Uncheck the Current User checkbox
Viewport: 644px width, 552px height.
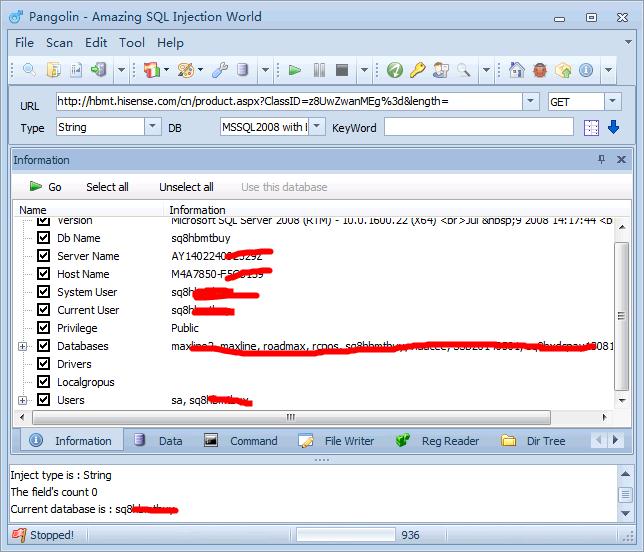[x=44, y=309]
